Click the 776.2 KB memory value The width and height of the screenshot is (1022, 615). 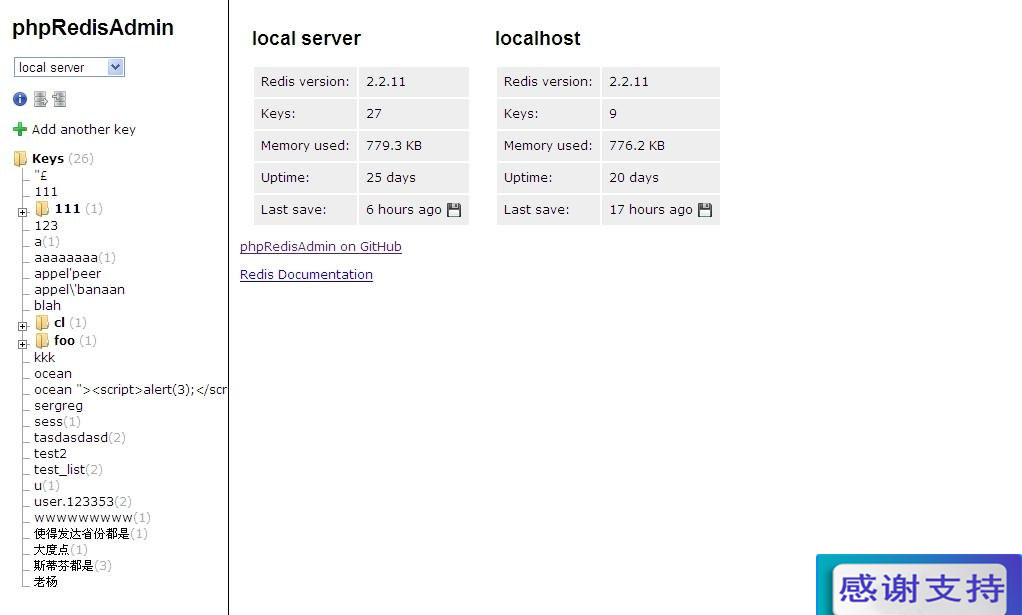pos(637,145)
